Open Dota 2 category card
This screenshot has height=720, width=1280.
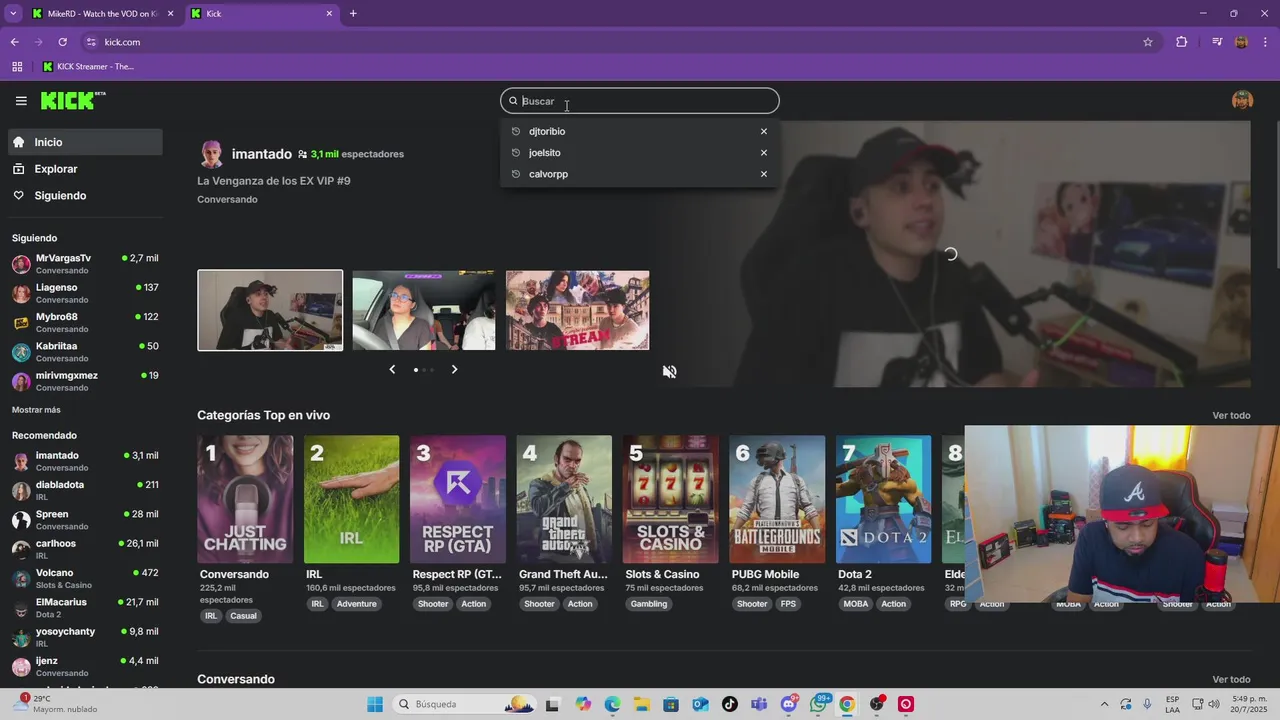(883, 499)
